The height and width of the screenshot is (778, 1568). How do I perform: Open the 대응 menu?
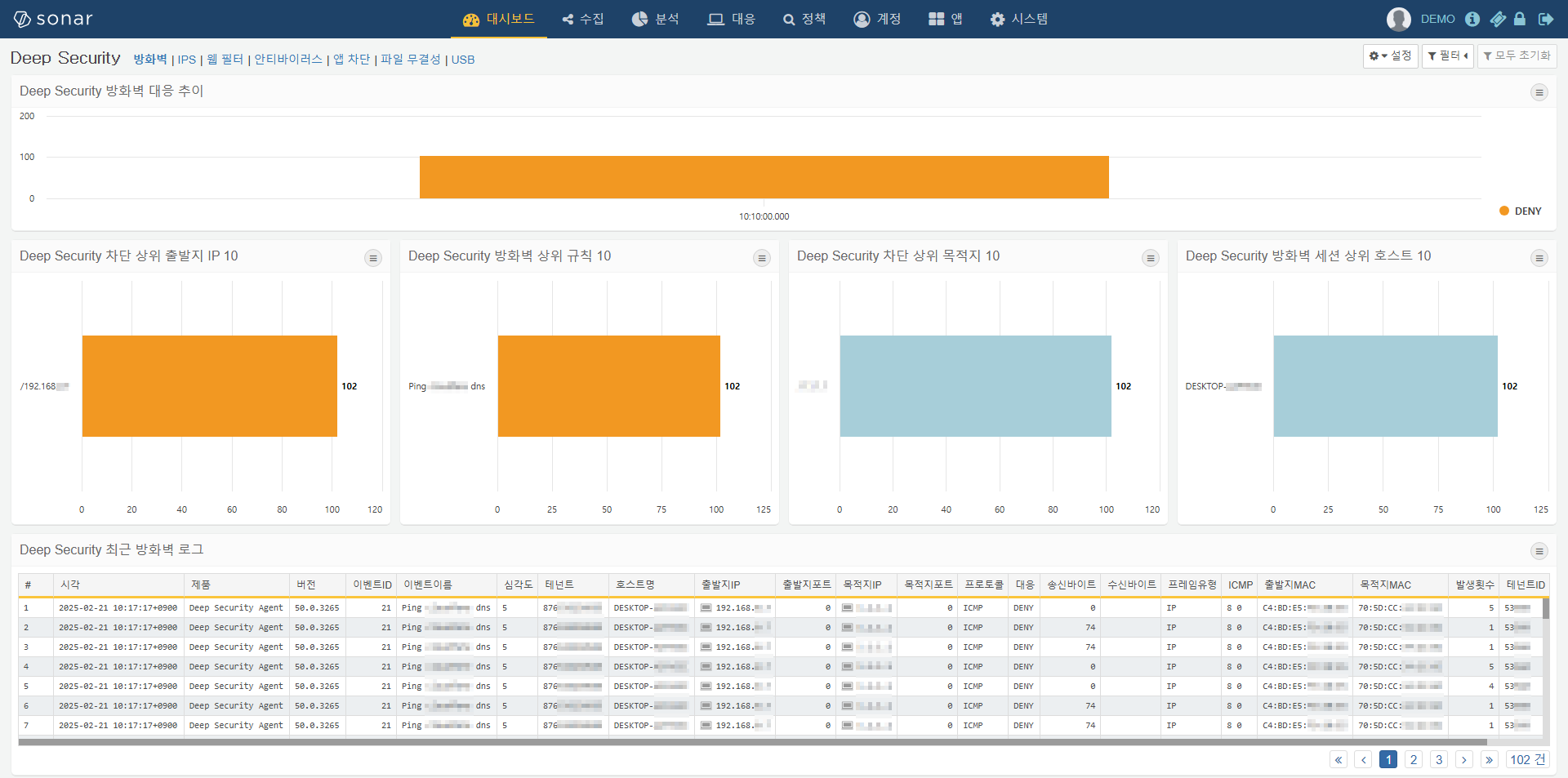click(731, 19)
